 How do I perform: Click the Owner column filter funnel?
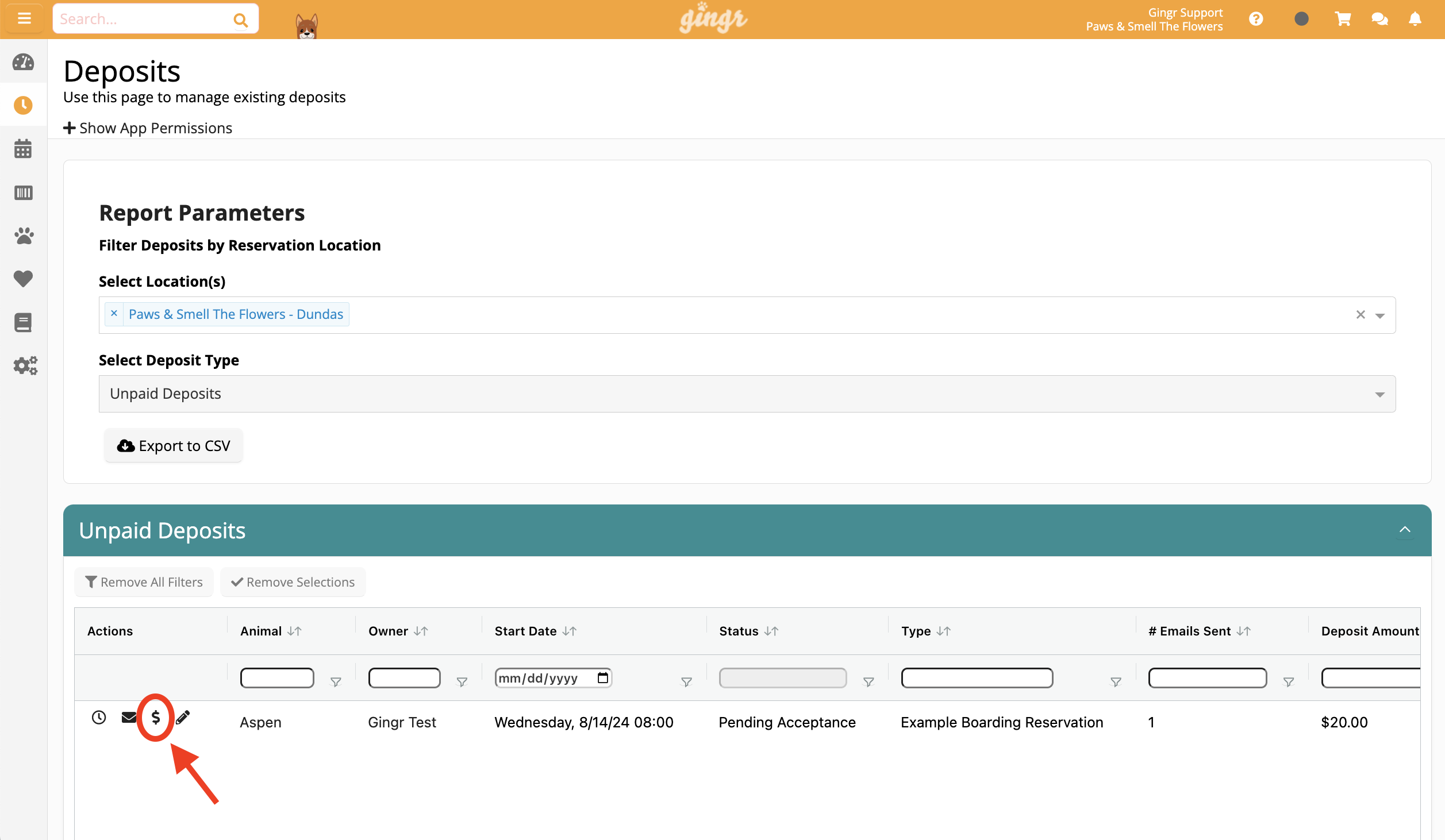462,682
